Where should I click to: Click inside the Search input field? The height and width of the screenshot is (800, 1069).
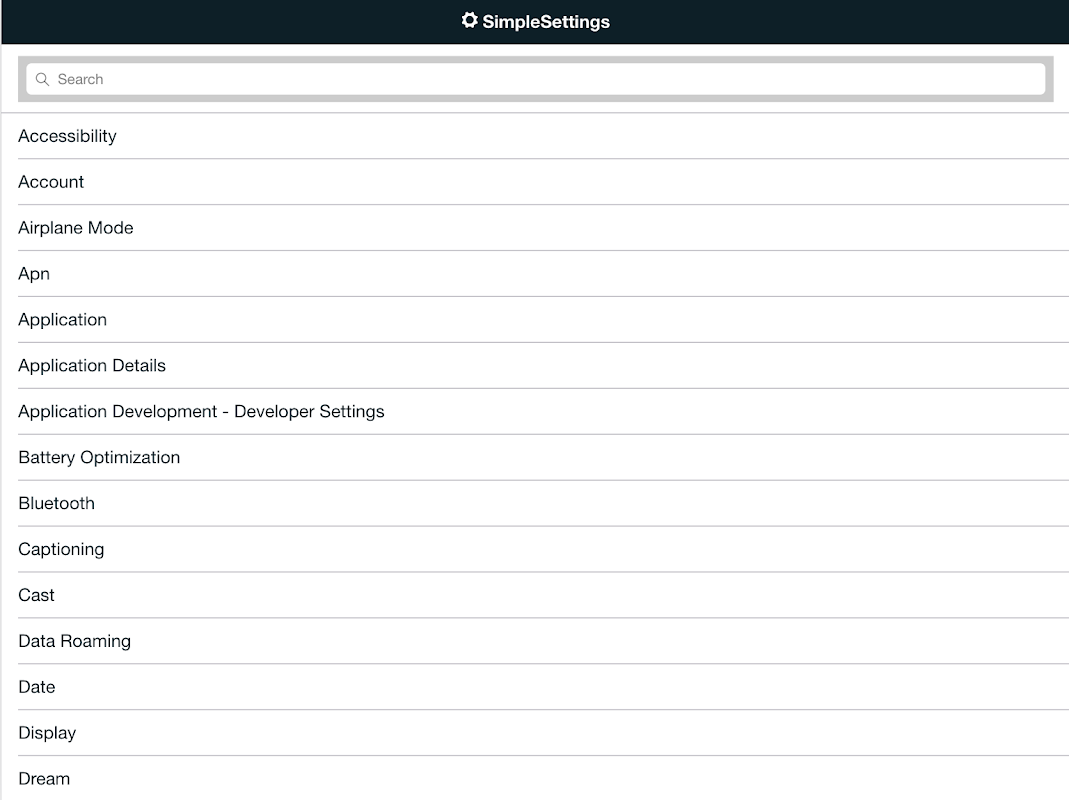pyautogui.click(x=400, y=79)
